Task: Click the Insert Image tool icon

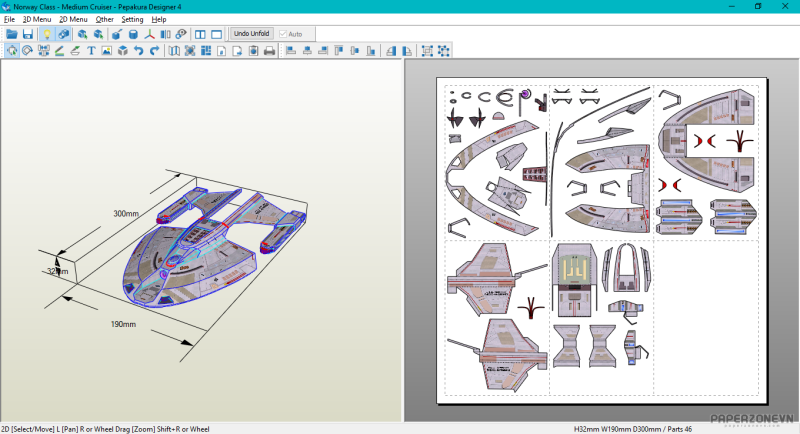Action: 106,51
